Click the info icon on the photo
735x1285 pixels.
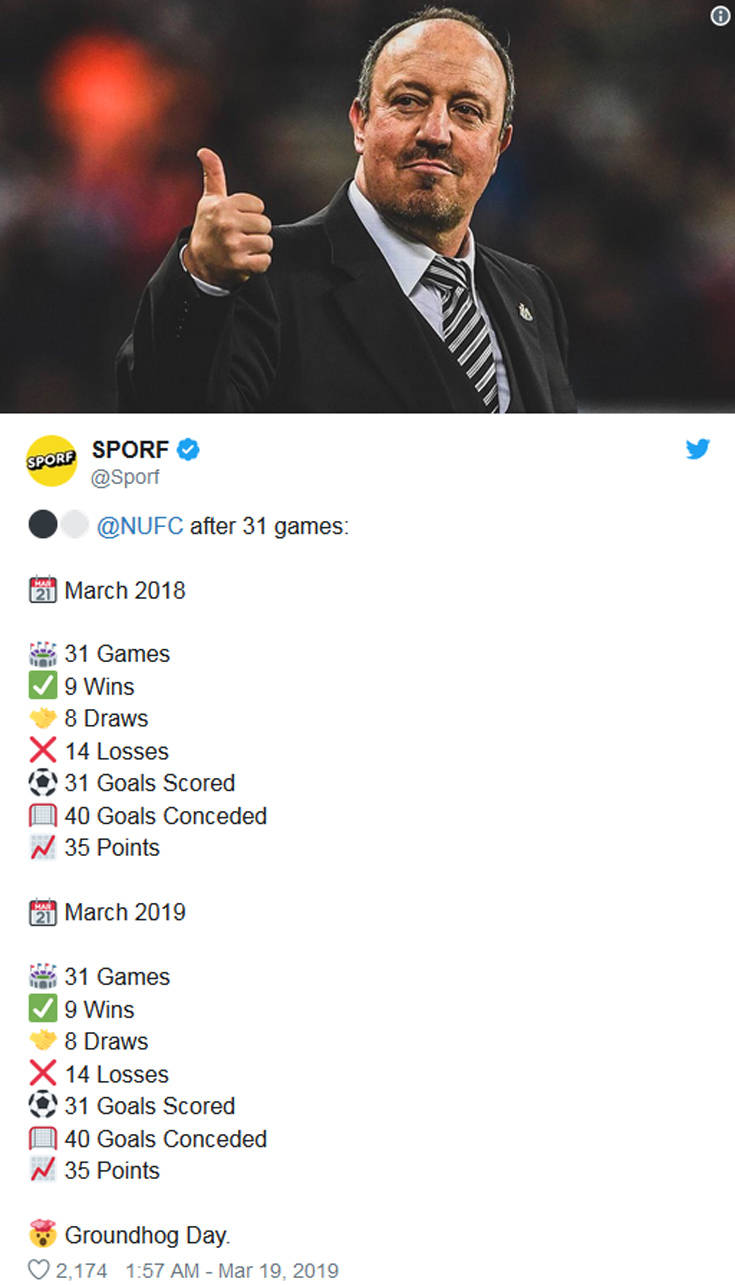click(720, 16)
